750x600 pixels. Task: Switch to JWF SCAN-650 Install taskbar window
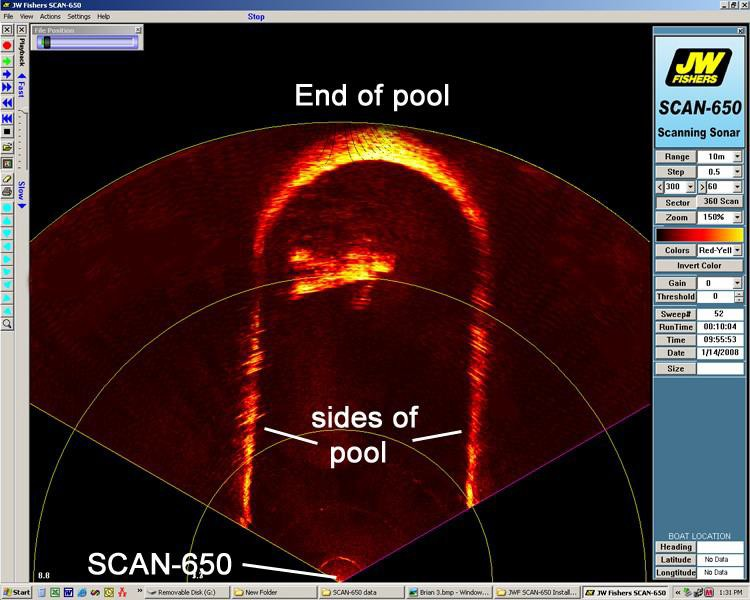pos(536,592)
